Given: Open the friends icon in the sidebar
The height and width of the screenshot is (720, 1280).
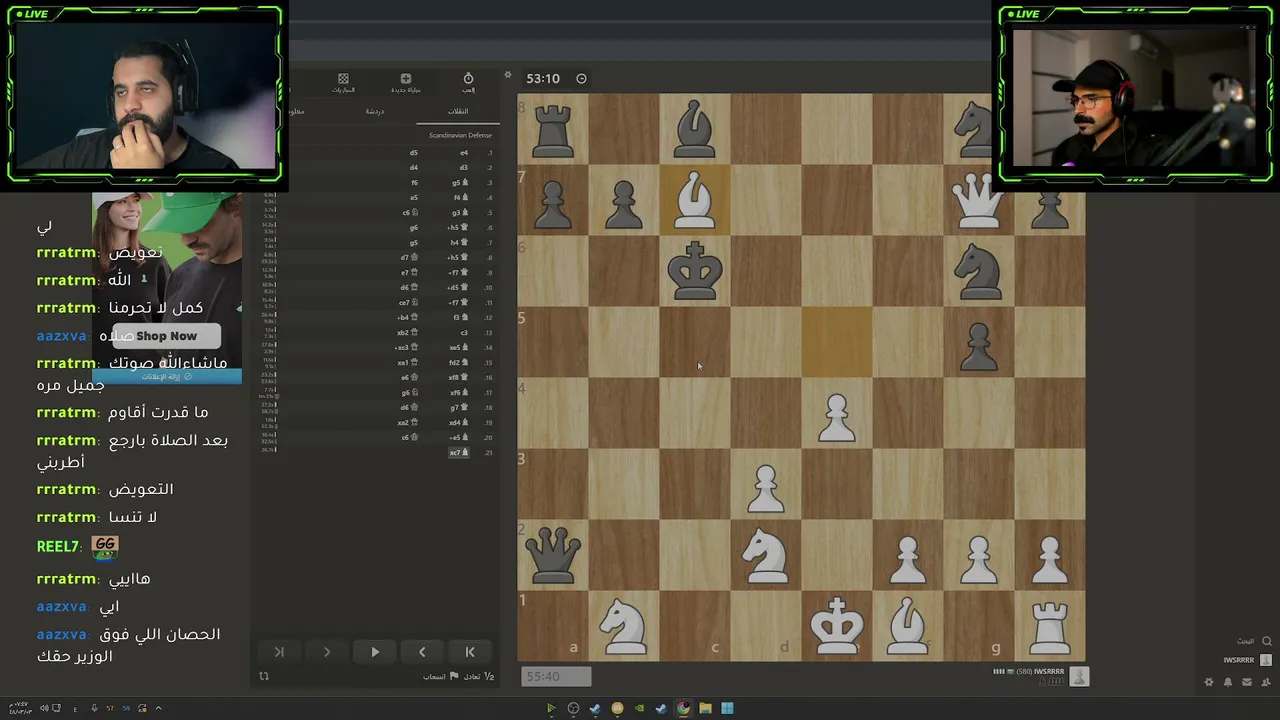Looking at the screenshot, I should click(1266, 682).
